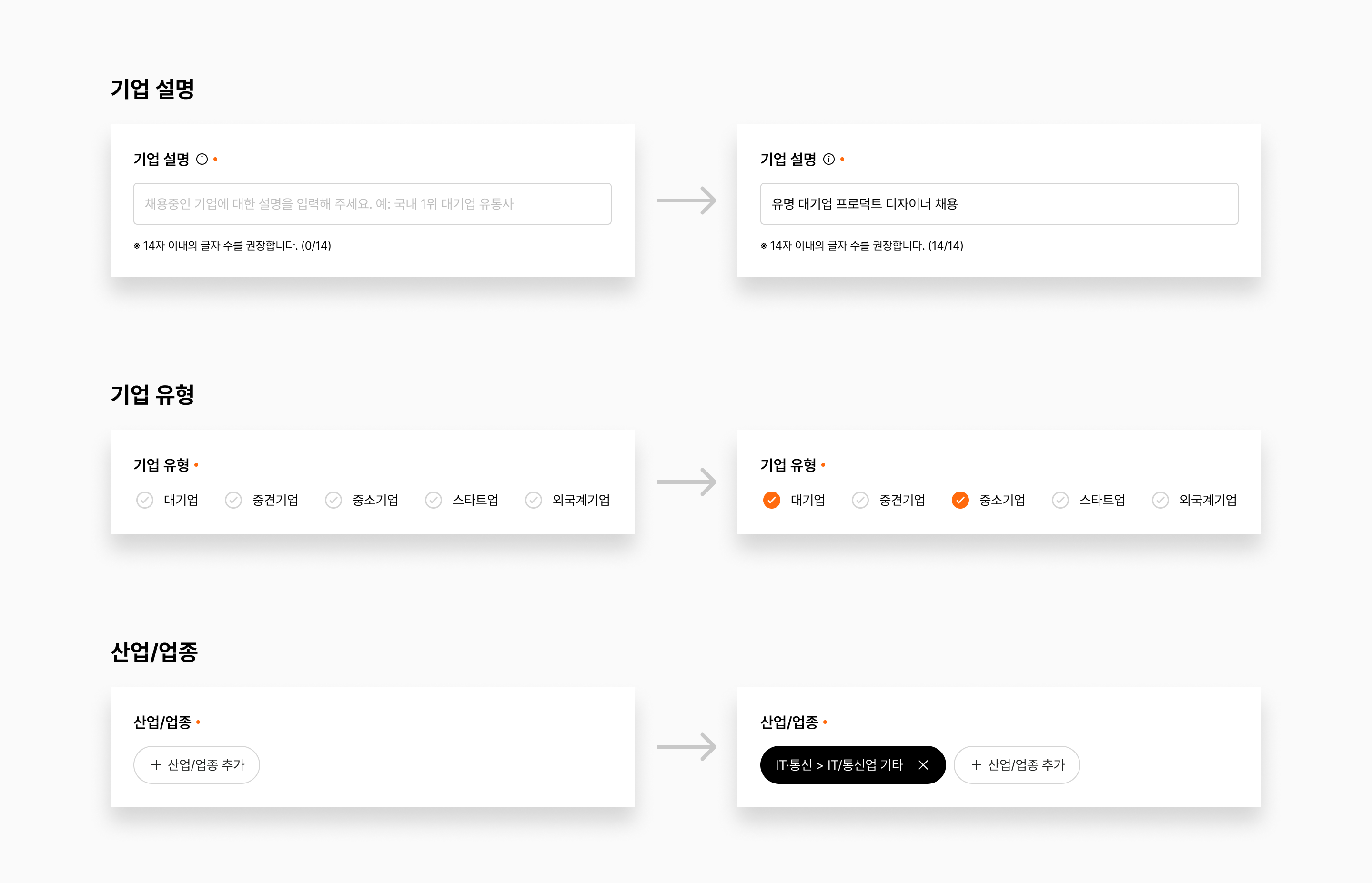
Task: Check 스타트업 in the card with selections
Action: pyautogui.click(x=1060, y=501)
